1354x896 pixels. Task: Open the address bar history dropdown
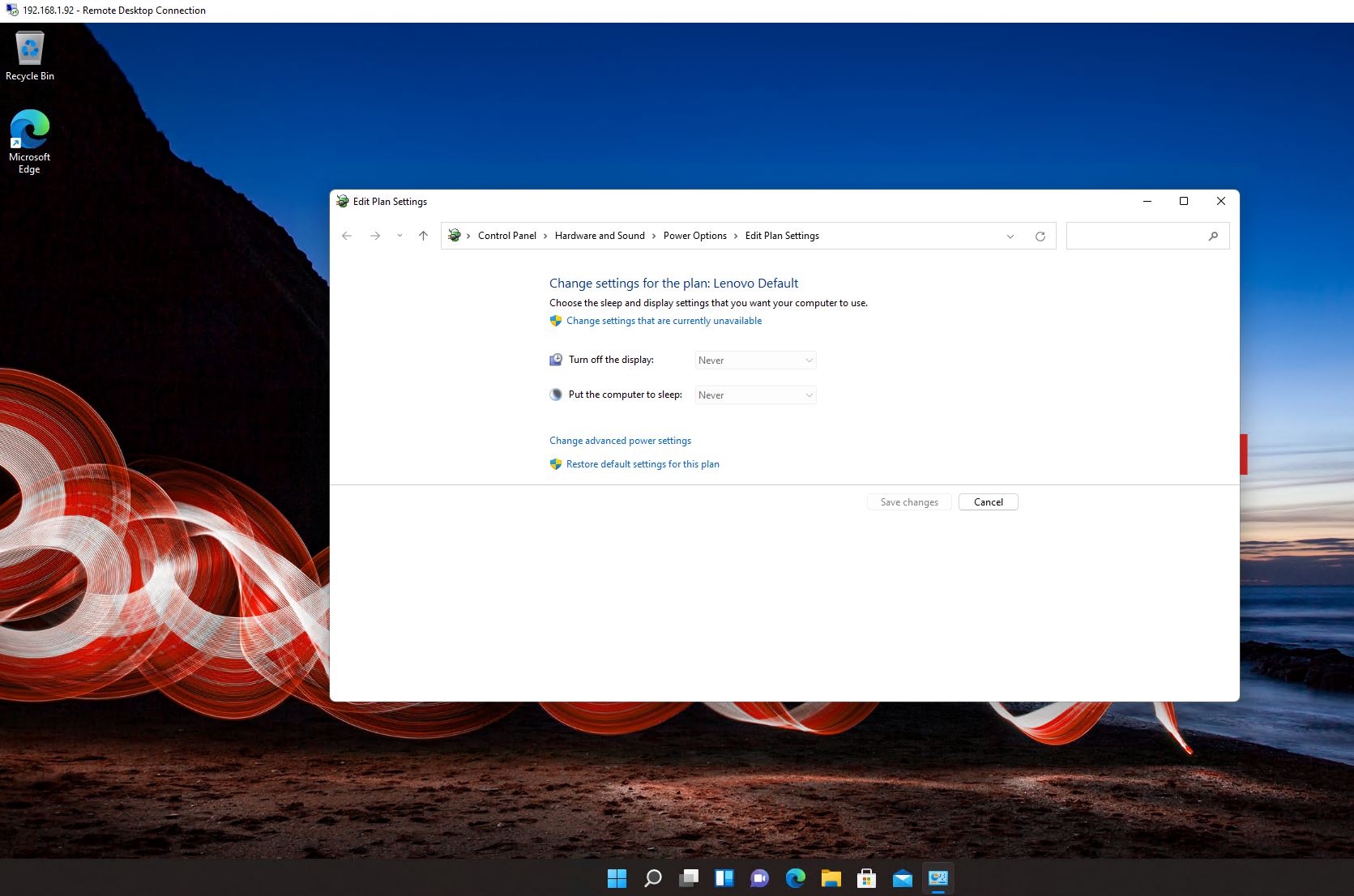(x=1010, y=237)
